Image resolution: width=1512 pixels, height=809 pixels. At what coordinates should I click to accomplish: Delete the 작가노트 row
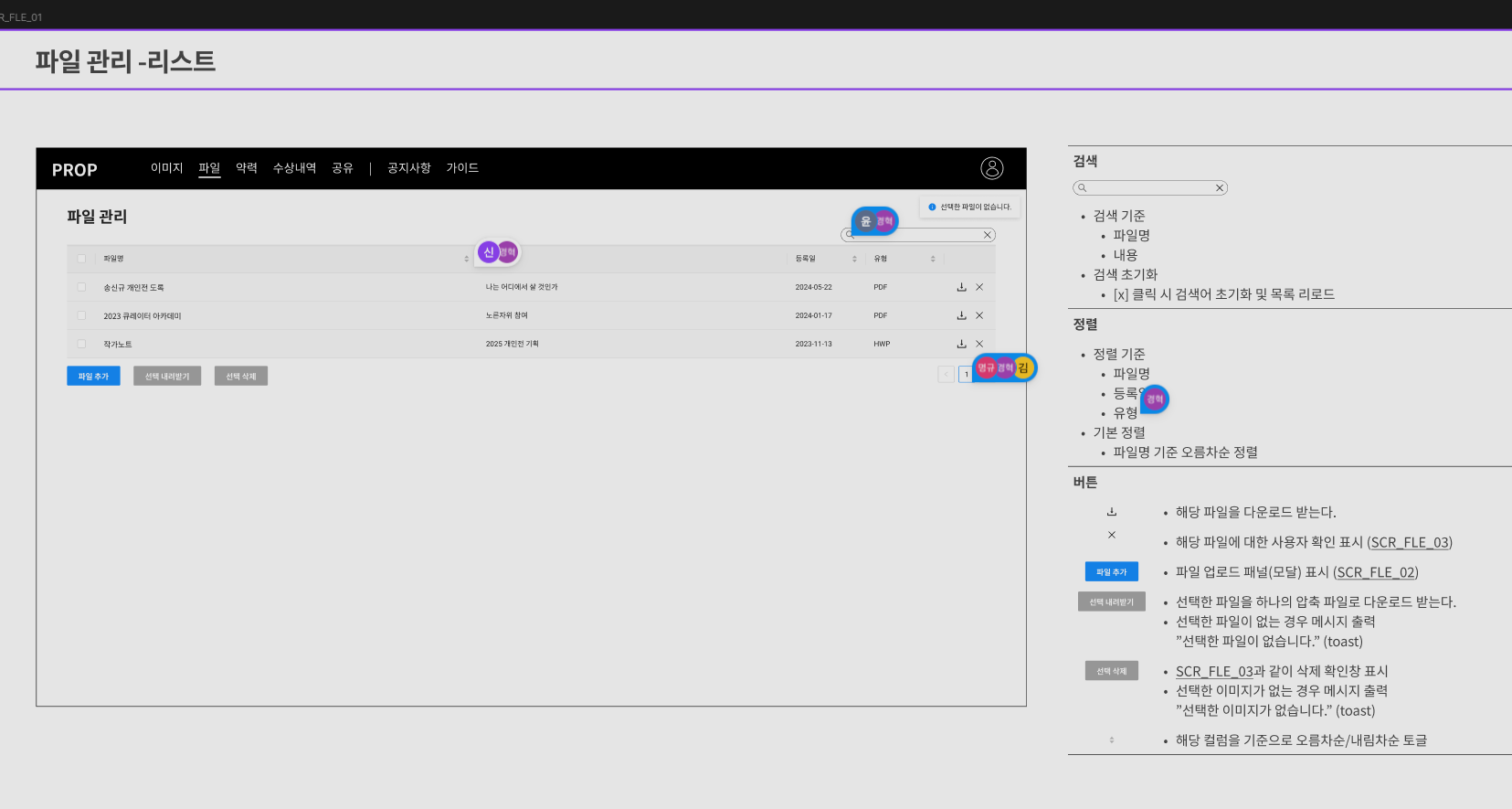(979, 344)
